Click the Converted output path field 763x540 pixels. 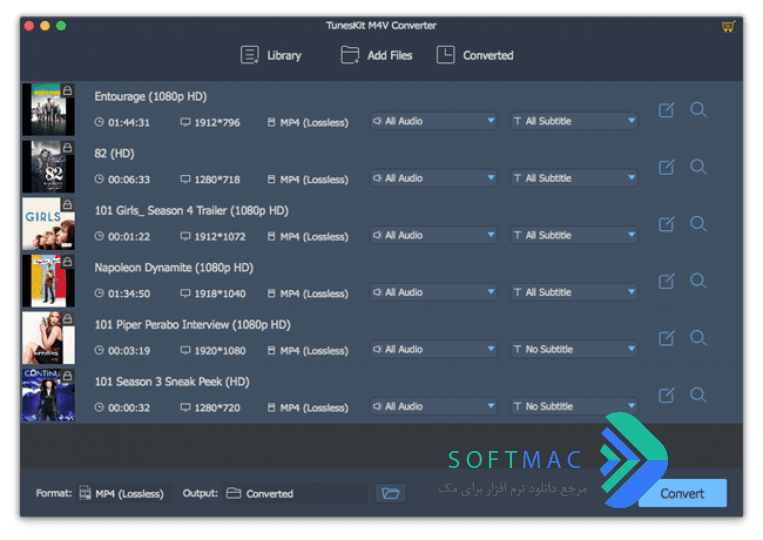coord(295,493)
